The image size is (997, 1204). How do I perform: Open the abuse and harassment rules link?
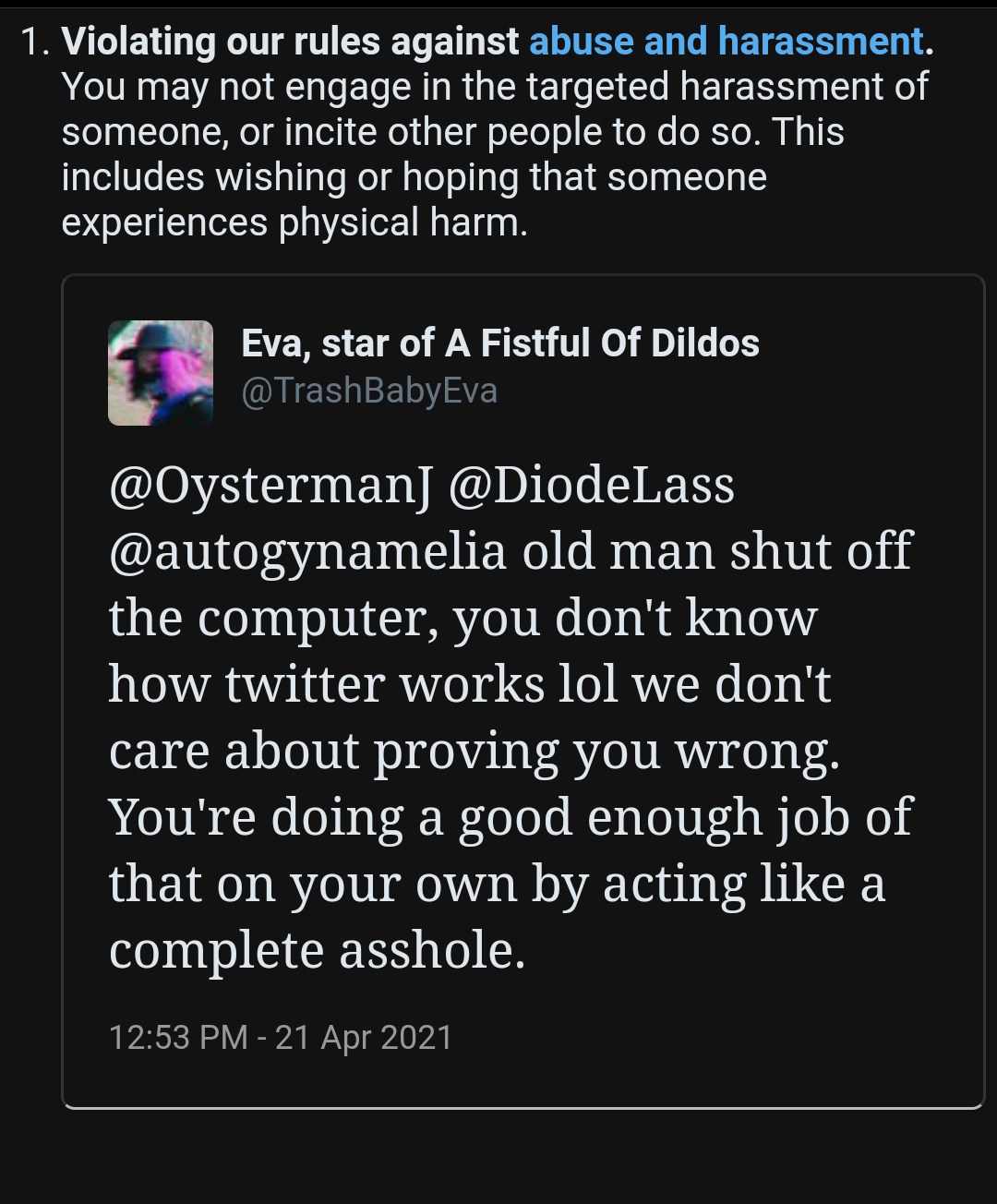click(727, 42)
